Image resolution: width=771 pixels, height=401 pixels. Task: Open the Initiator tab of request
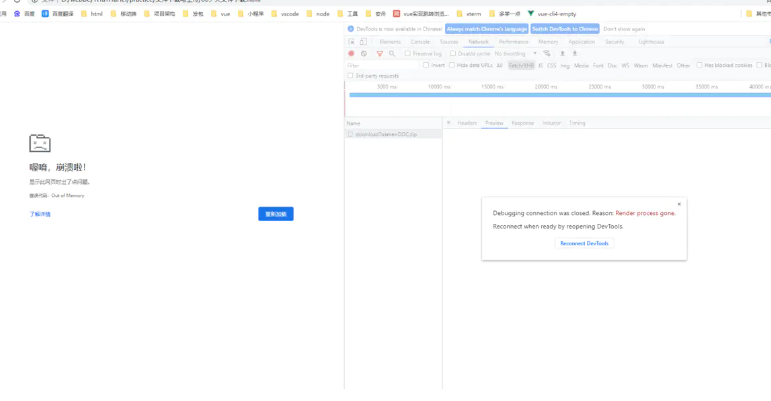[x=551, y=123]
